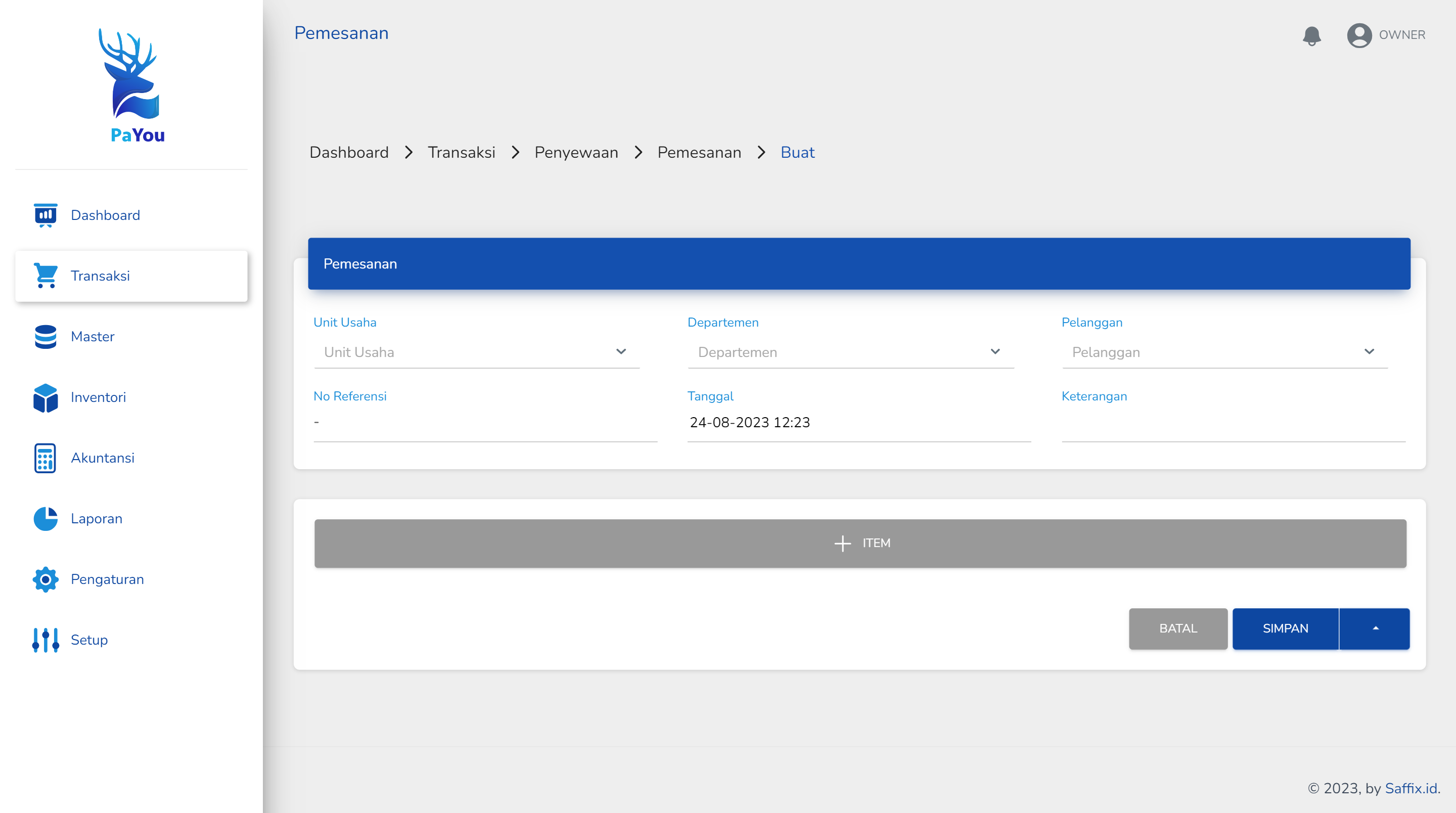This screenshot has width=1456, height=813.
Task: Expand the Unit Usaha dropdown
Action: coord(476,352)
